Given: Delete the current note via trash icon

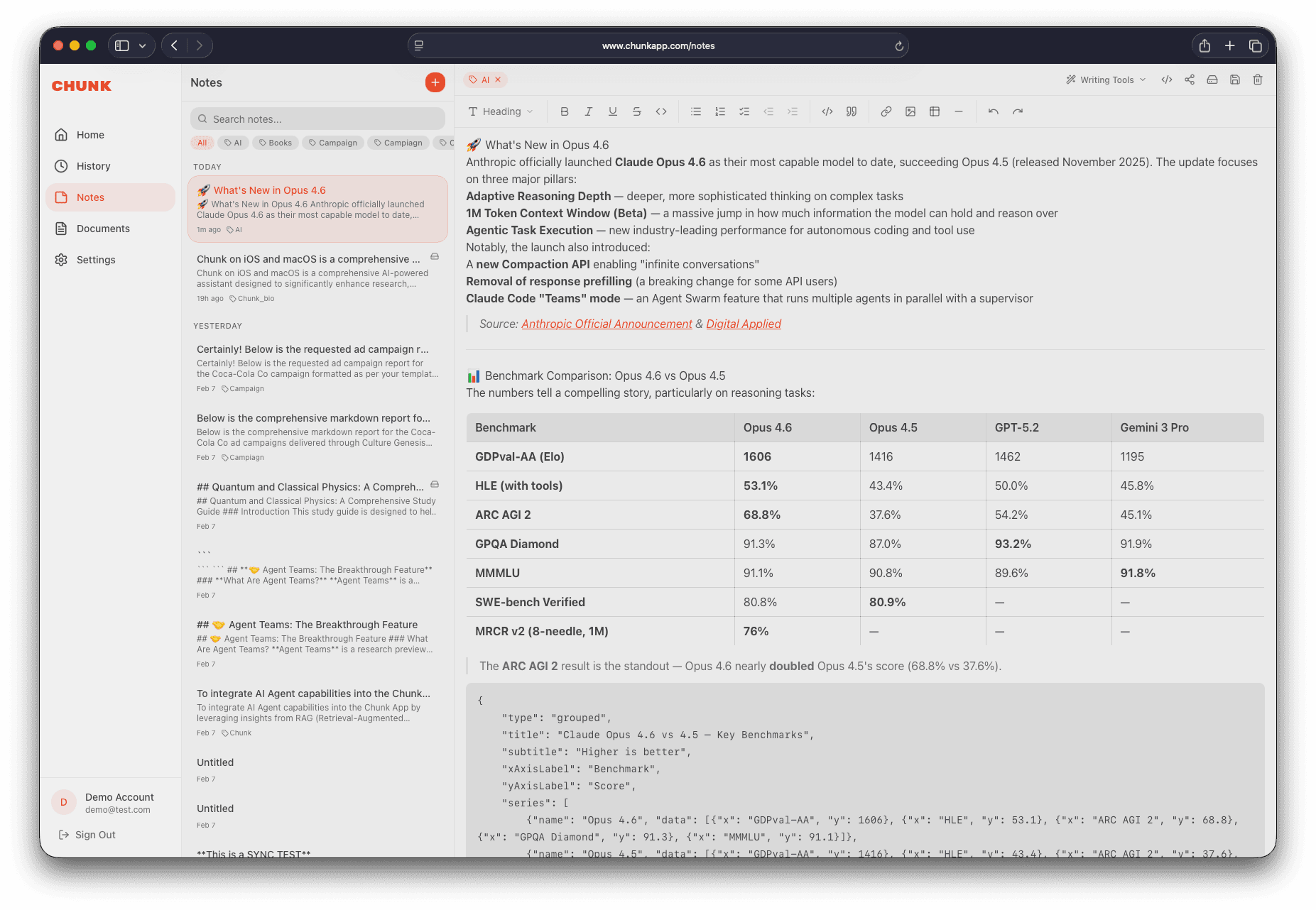Looking at the screenshot, I should (1258, 80).
